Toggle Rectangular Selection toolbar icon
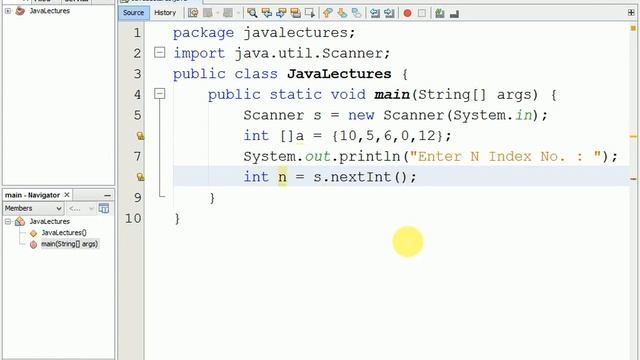 pos(310,13)
